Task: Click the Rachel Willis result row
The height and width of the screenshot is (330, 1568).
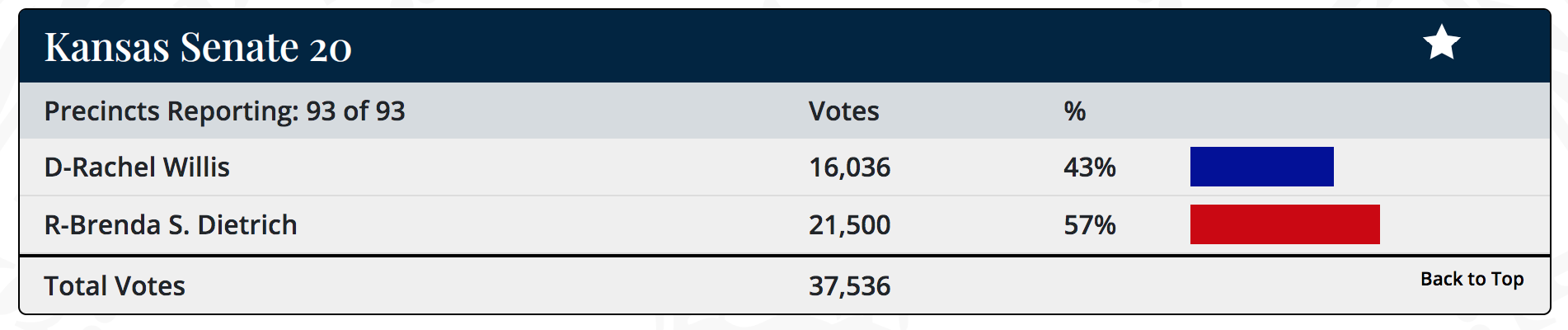Action: (784, 167)
